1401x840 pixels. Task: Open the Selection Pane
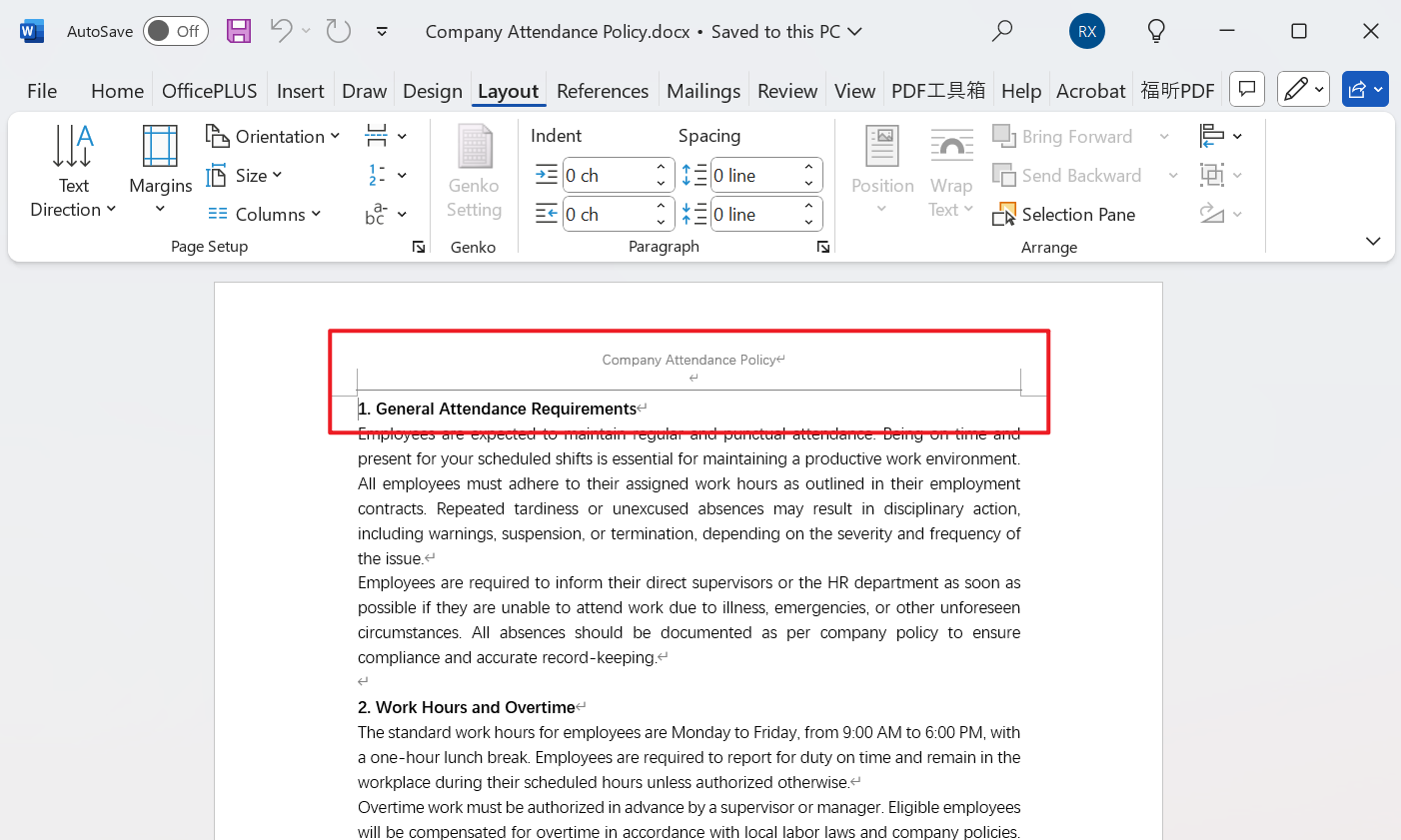pyautogui.click(x=1064, y=215)
